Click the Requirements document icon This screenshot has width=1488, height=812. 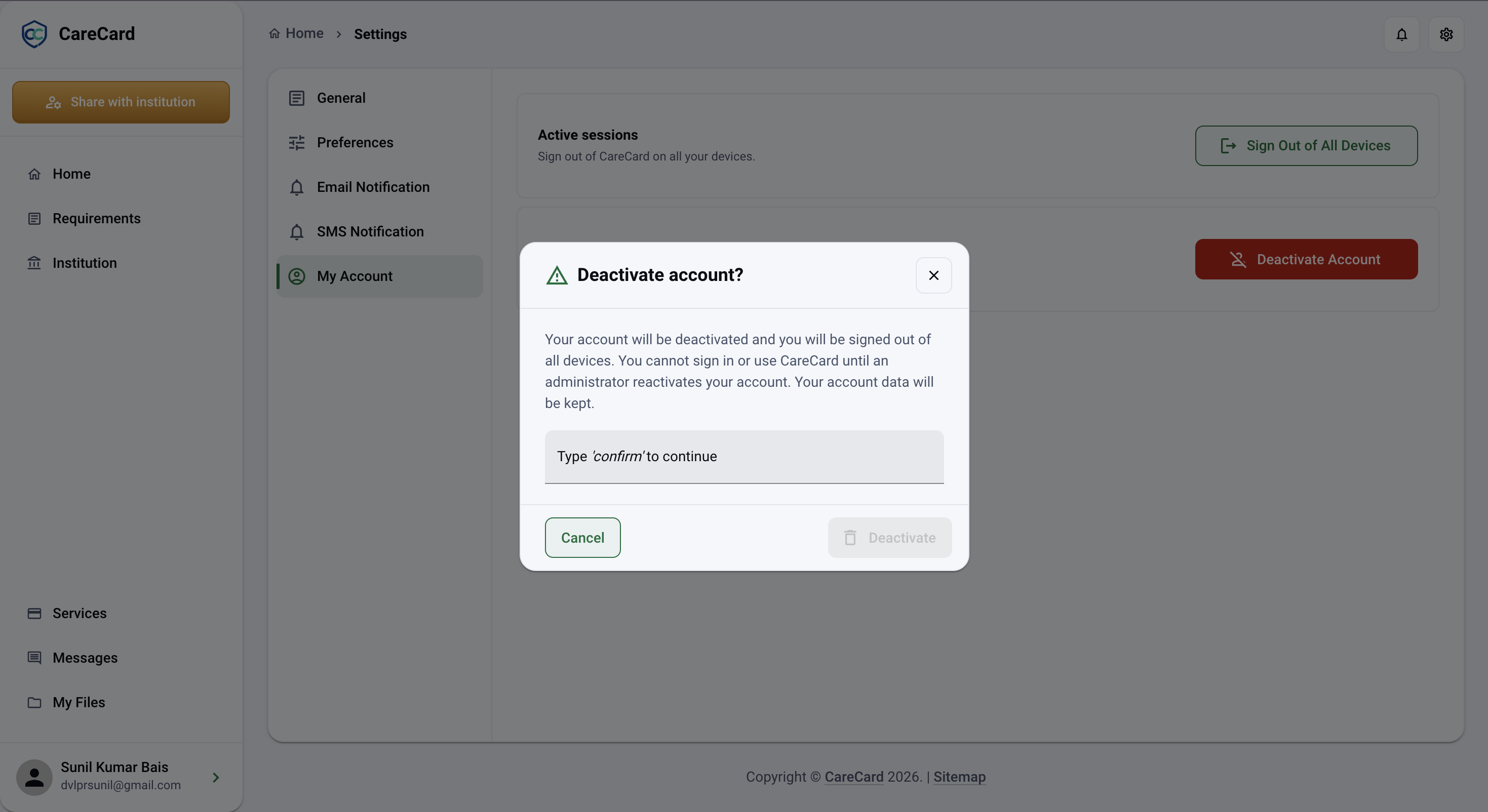(34, 218)
